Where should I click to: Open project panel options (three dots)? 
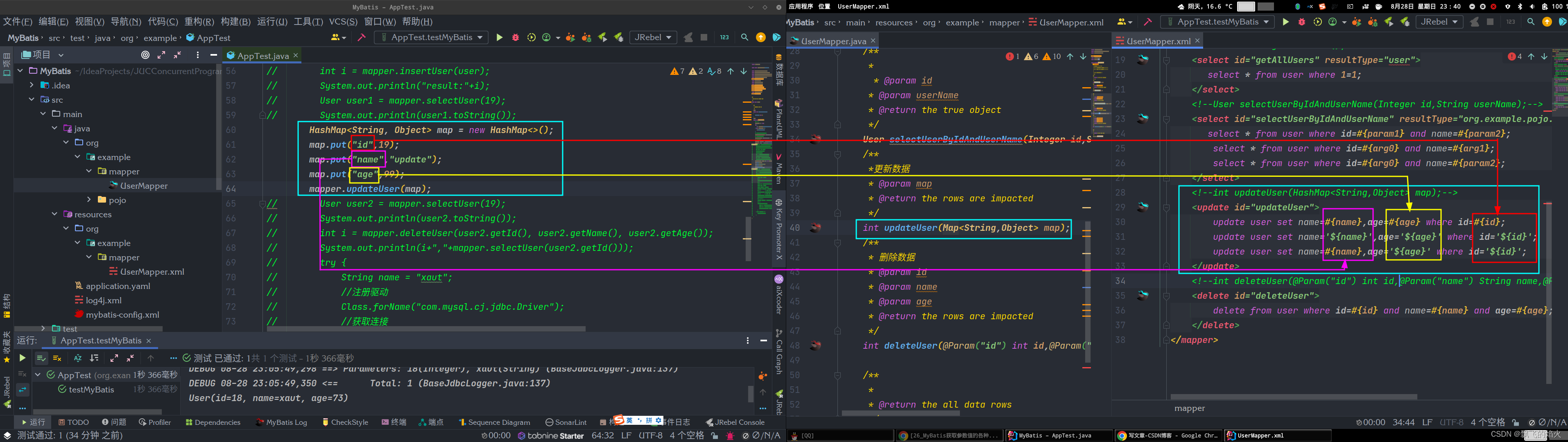198,55
